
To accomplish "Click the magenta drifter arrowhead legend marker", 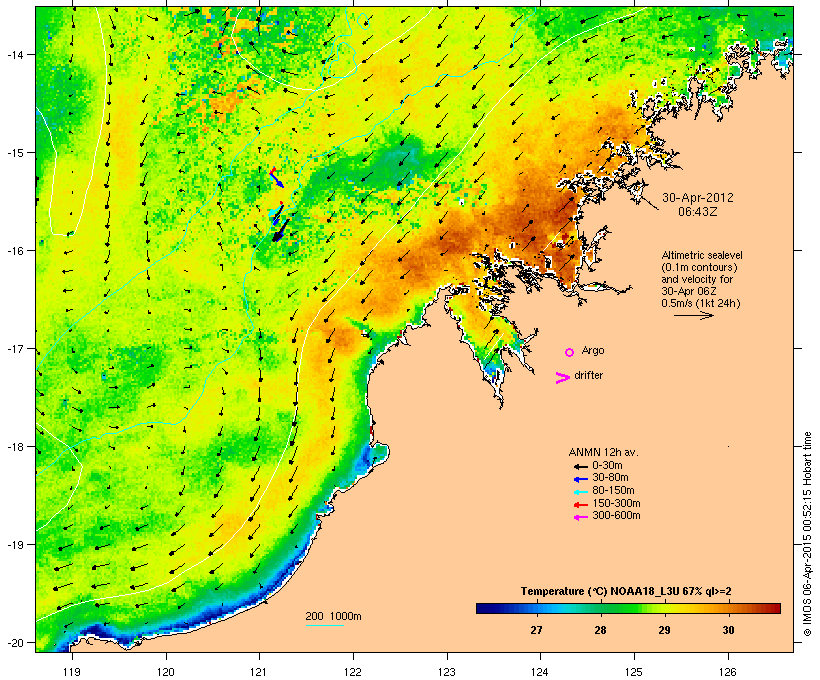I will 563,378.
